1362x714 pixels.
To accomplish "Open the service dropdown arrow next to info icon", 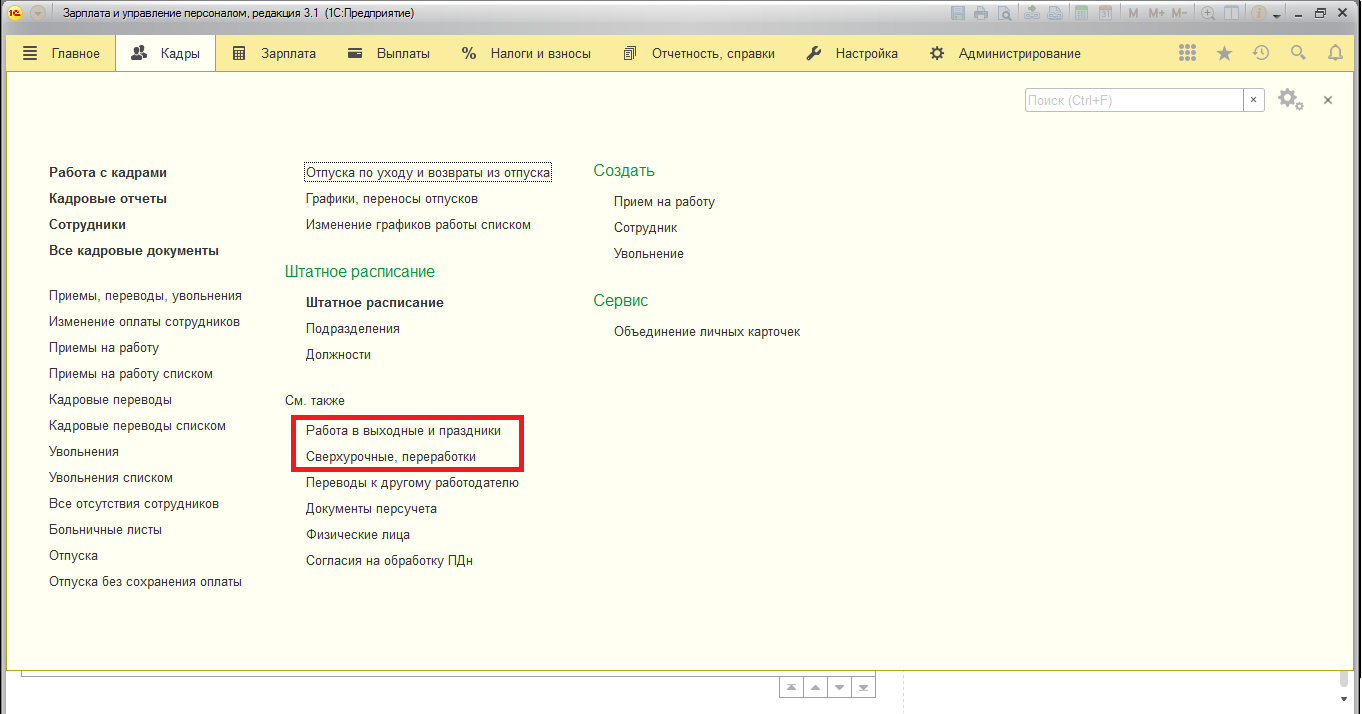I will click(x=1277, y=16).
